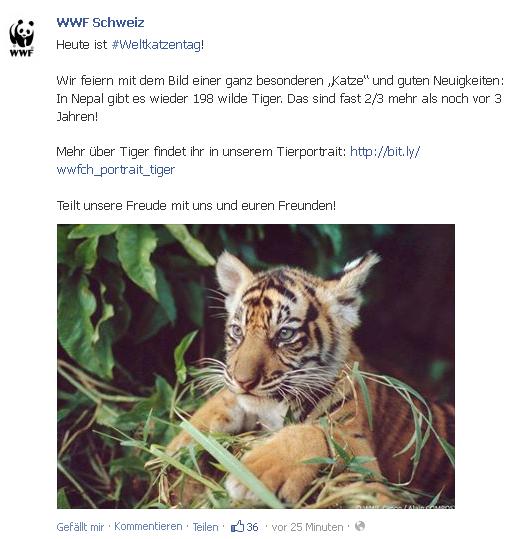
Task: Open the WWF Schweiz page name link
Action: (x=100, y=23)
